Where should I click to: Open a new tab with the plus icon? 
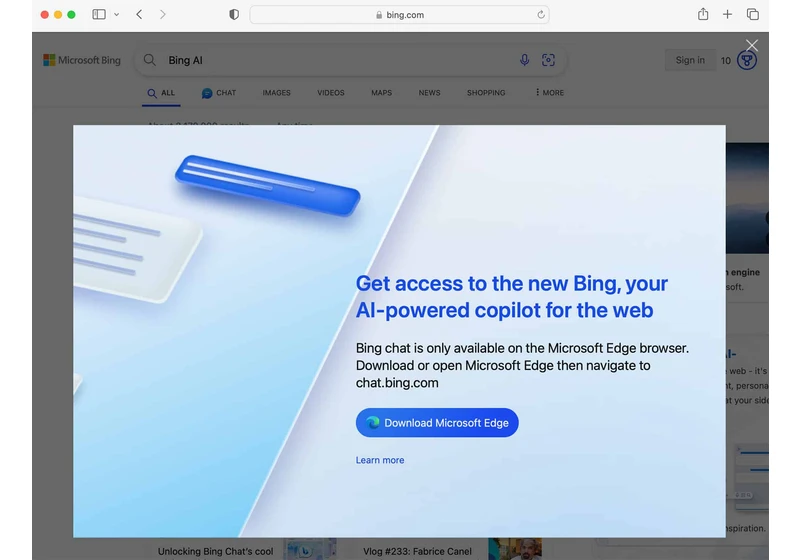coord(728,14)
